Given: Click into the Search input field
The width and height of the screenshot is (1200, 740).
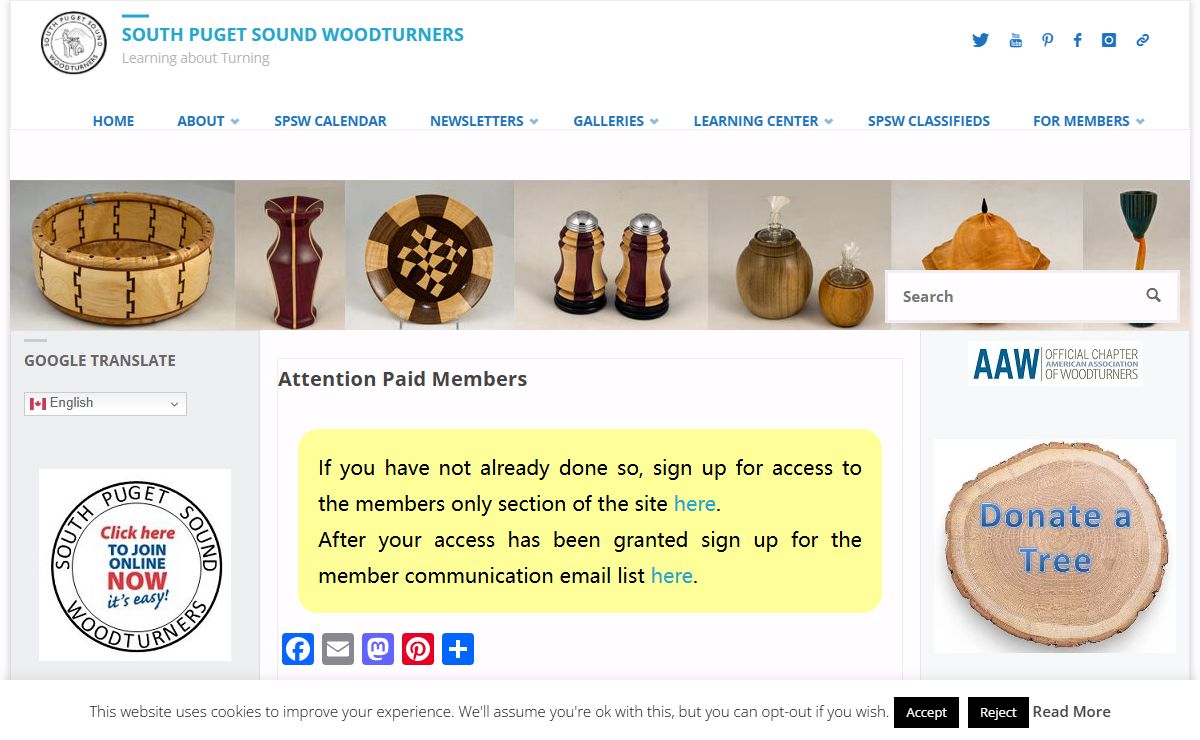Looking at the screenshot, I should pos(1010,296).
